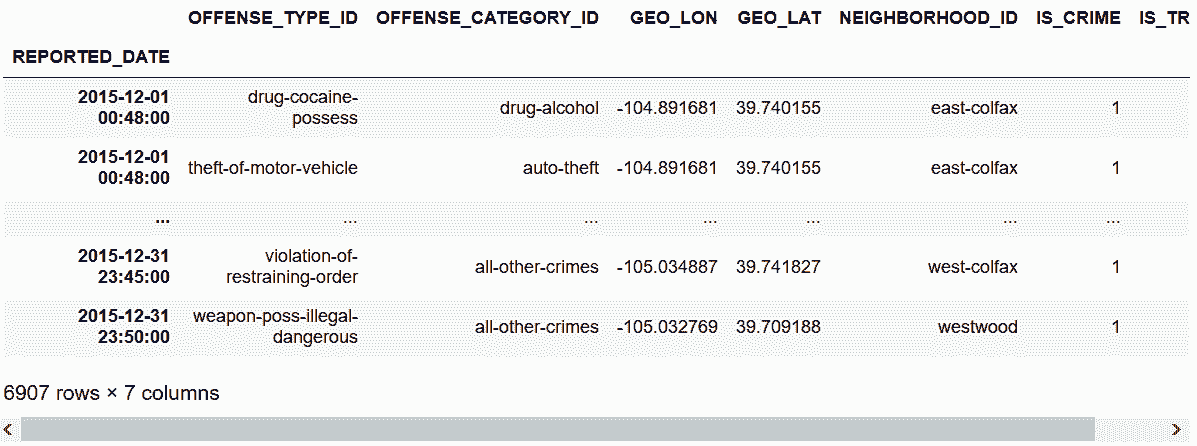Click the REPORTED_DATE index header
This screenshot has height=446, width=1197.
91,57
